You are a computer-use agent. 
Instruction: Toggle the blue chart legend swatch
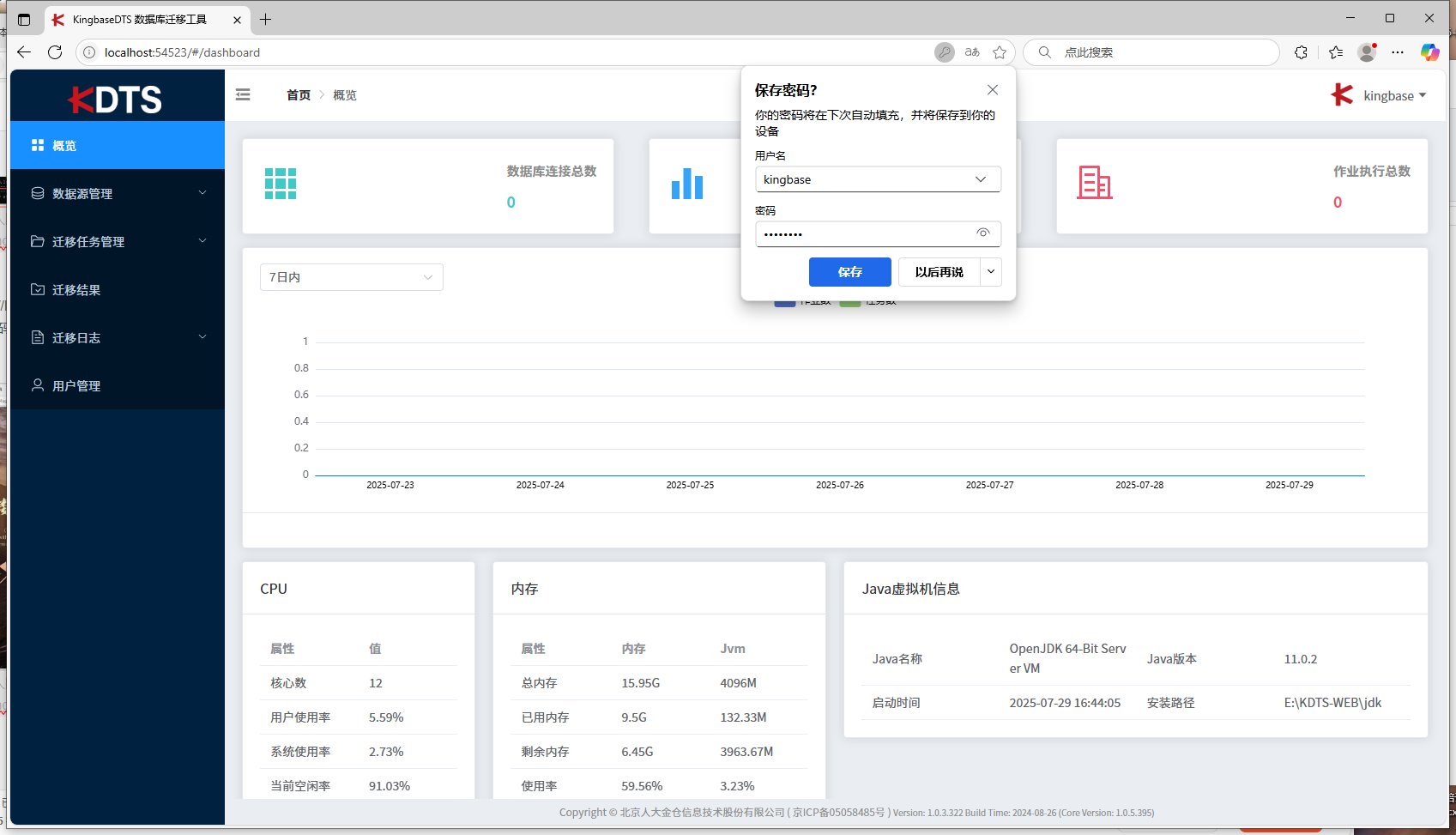pyautogui.click(x=785, y=302)
